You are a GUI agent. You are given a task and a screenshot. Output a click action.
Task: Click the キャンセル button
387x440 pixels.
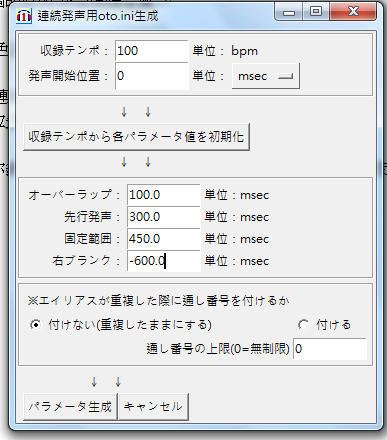click(154, 406)
